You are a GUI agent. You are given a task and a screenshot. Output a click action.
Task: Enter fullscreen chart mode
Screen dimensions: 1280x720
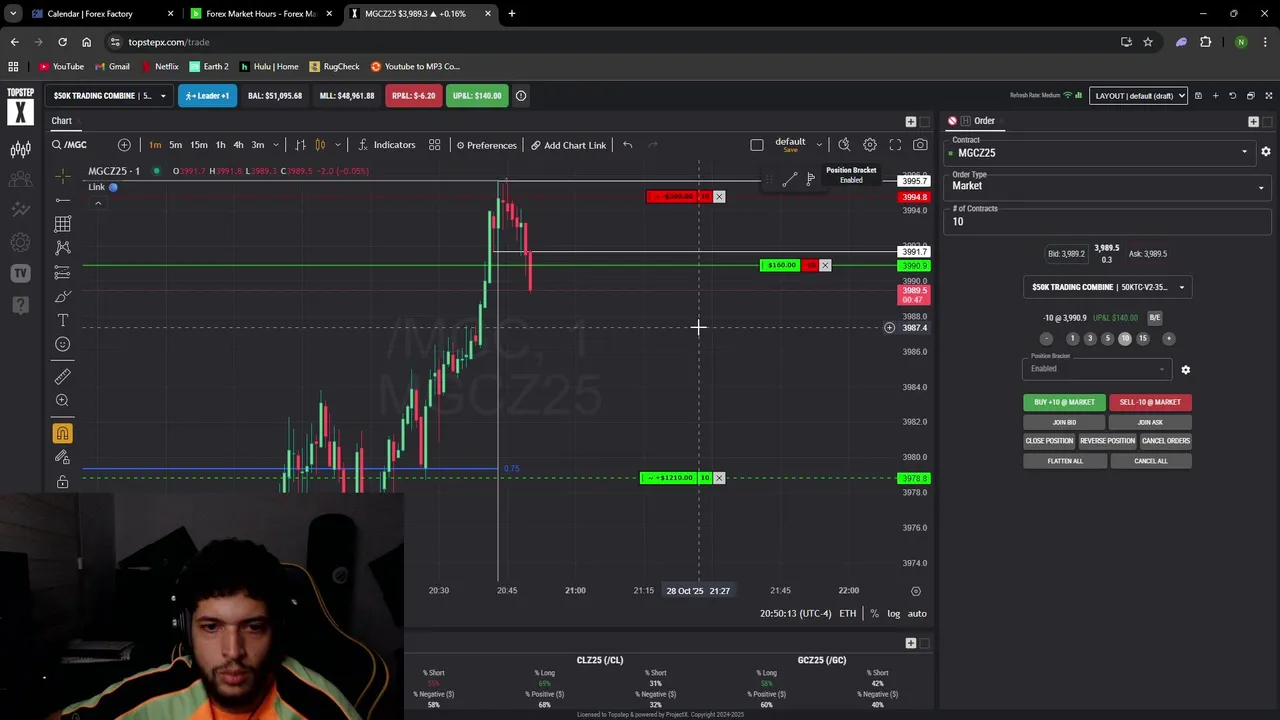pos(895,145)
